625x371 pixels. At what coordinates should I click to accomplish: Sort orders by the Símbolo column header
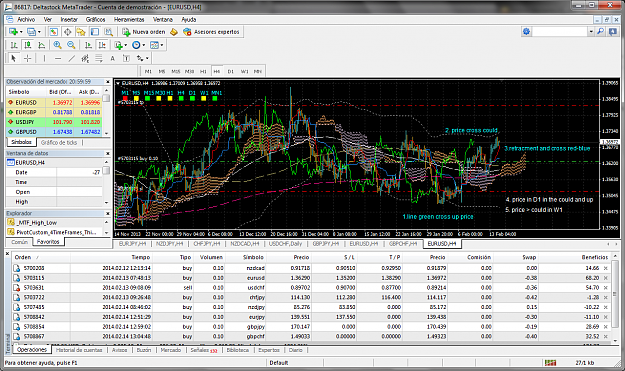point(254,257)
